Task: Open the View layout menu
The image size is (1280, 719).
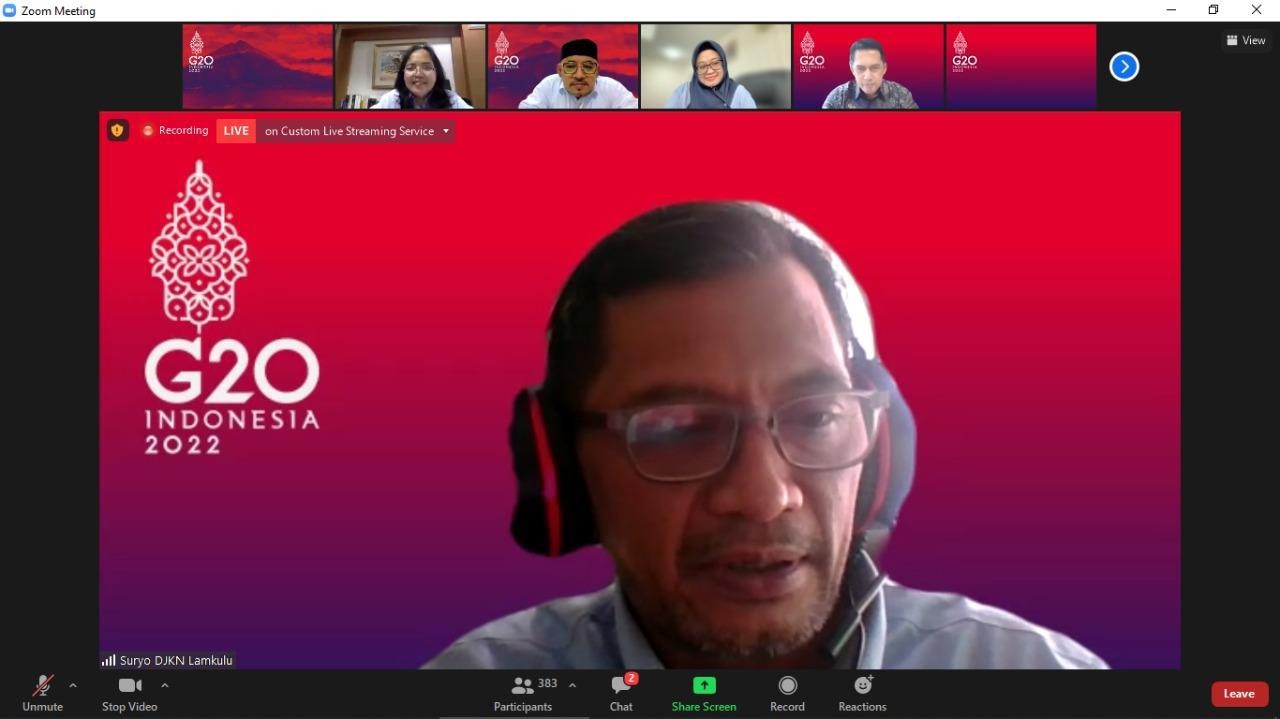Action: pos(1246,41)
